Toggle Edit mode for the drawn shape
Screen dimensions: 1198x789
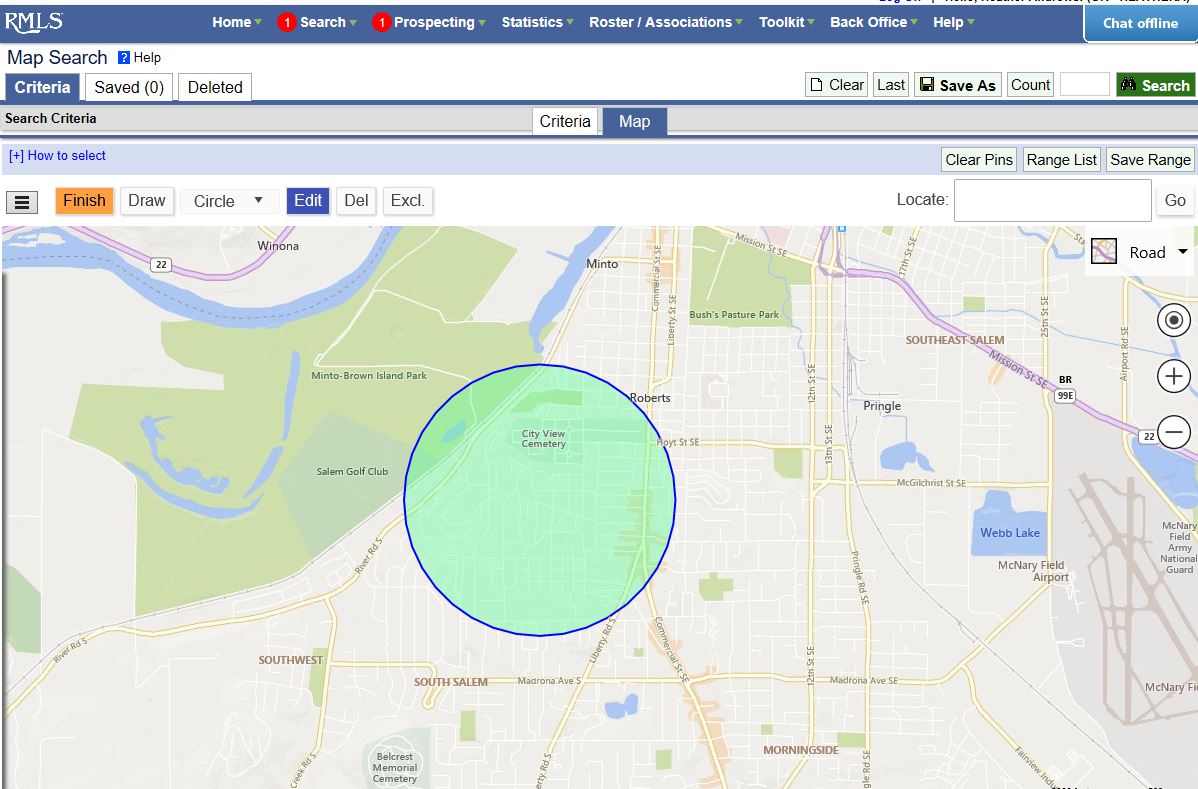click(x=307, y=200)
